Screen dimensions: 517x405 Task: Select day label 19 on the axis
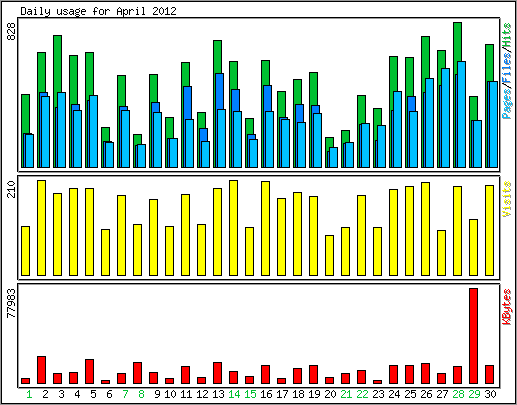[x=314, y=395]
